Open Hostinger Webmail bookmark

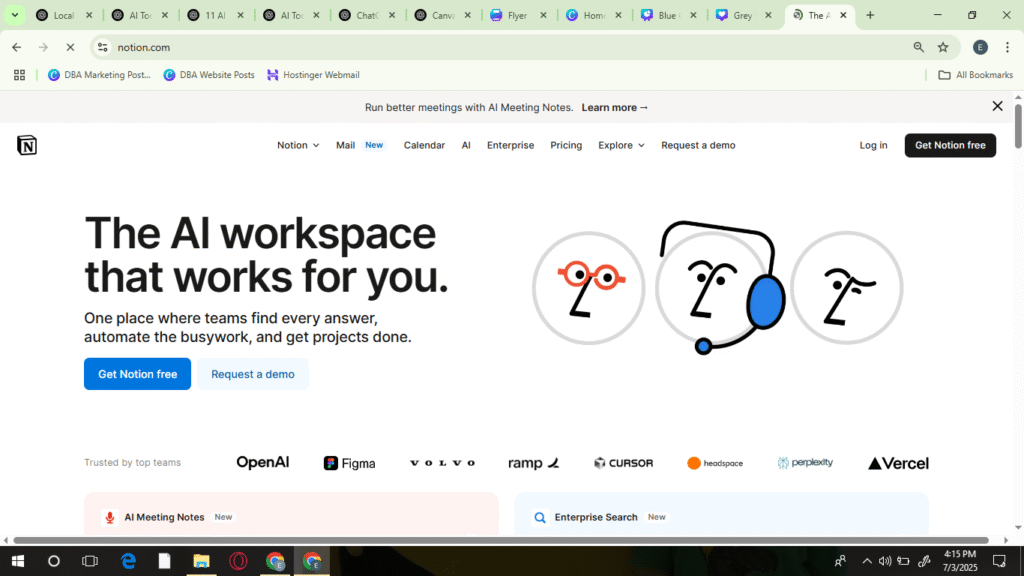coord(313,75)
